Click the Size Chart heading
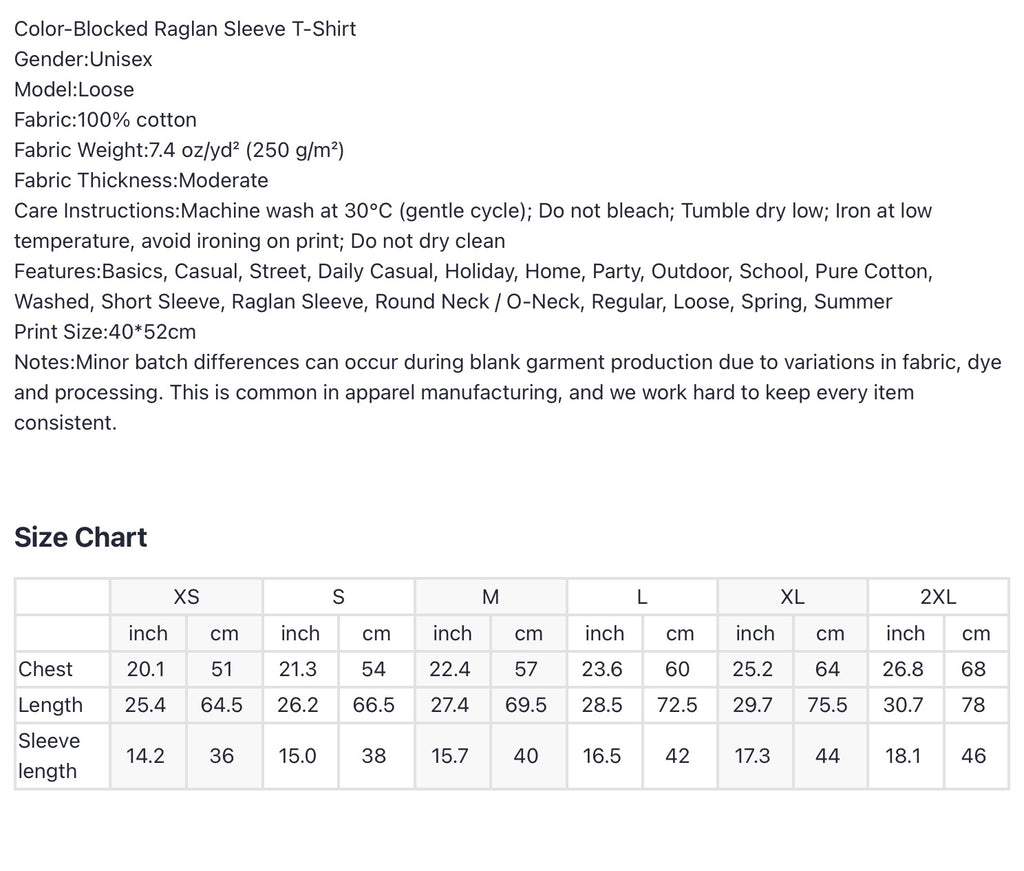Screen dimensions: 1024x871 point(80,537)
